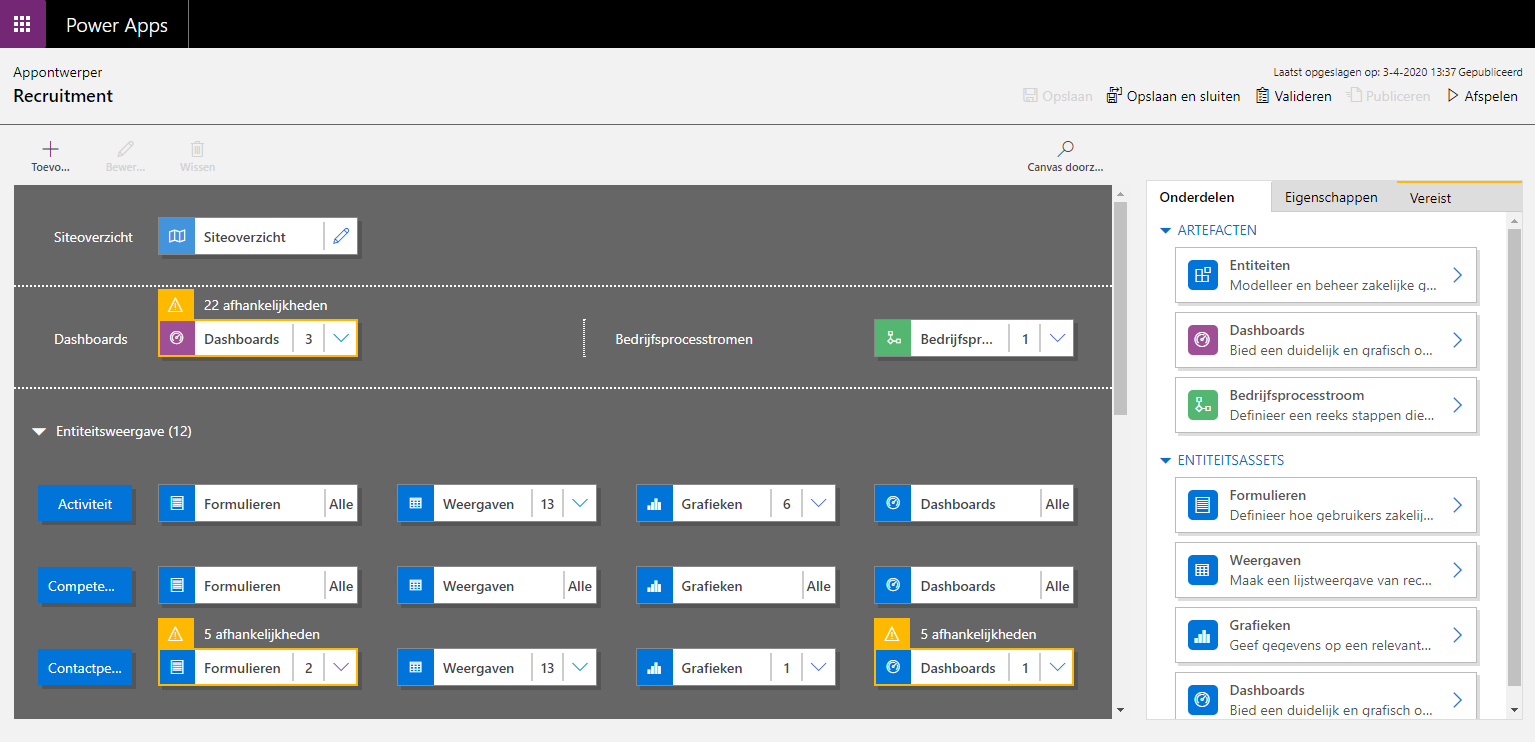Expand Contactpe... Formulieren dropdown showing 2
Screen dimensions: 1535x742
(341, 668)
